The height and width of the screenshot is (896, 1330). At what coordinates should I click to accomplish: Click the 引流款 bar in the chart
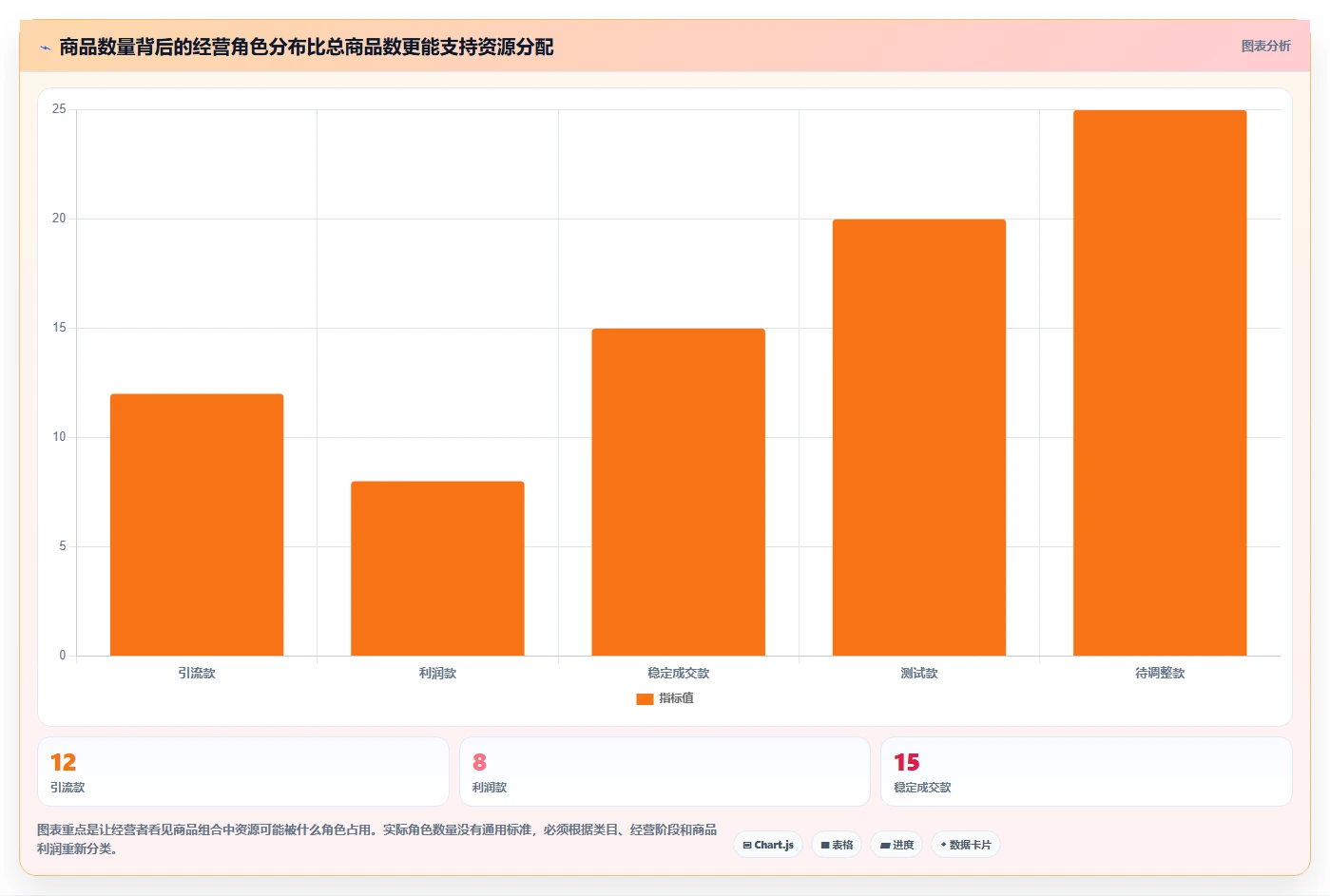click(197, 524)
